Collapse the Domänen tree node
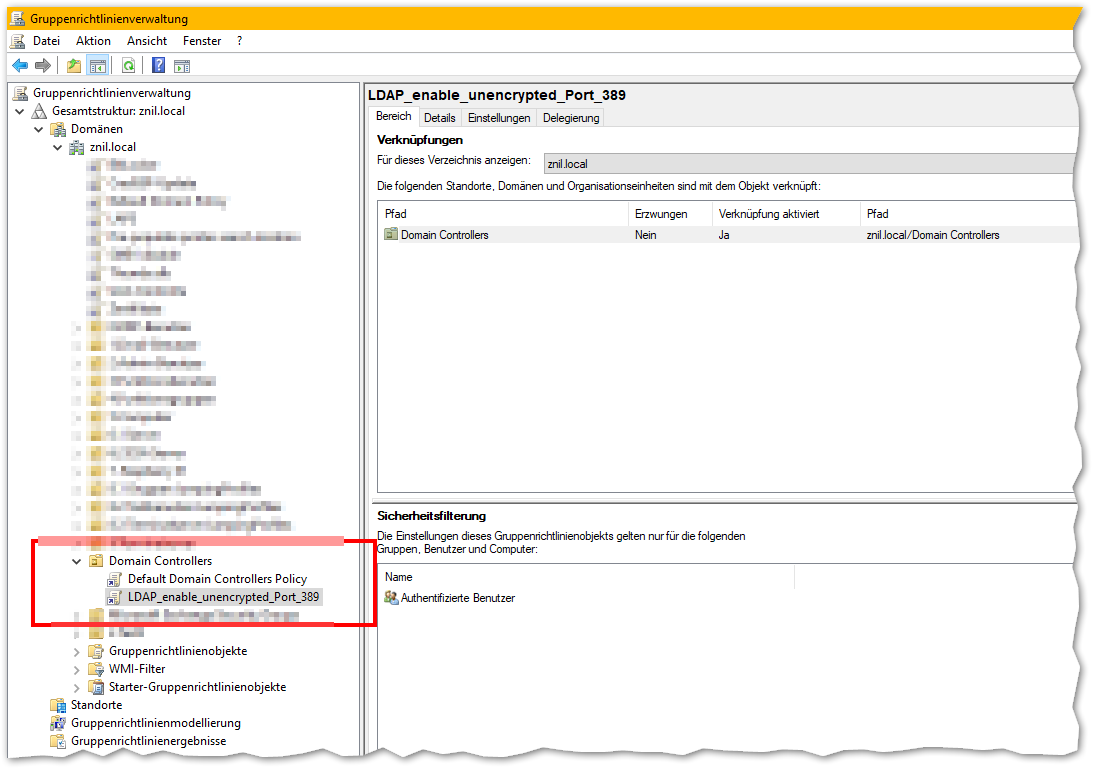Image resolution: width=1094 pixels, height=769 pixels. [39, 129]
